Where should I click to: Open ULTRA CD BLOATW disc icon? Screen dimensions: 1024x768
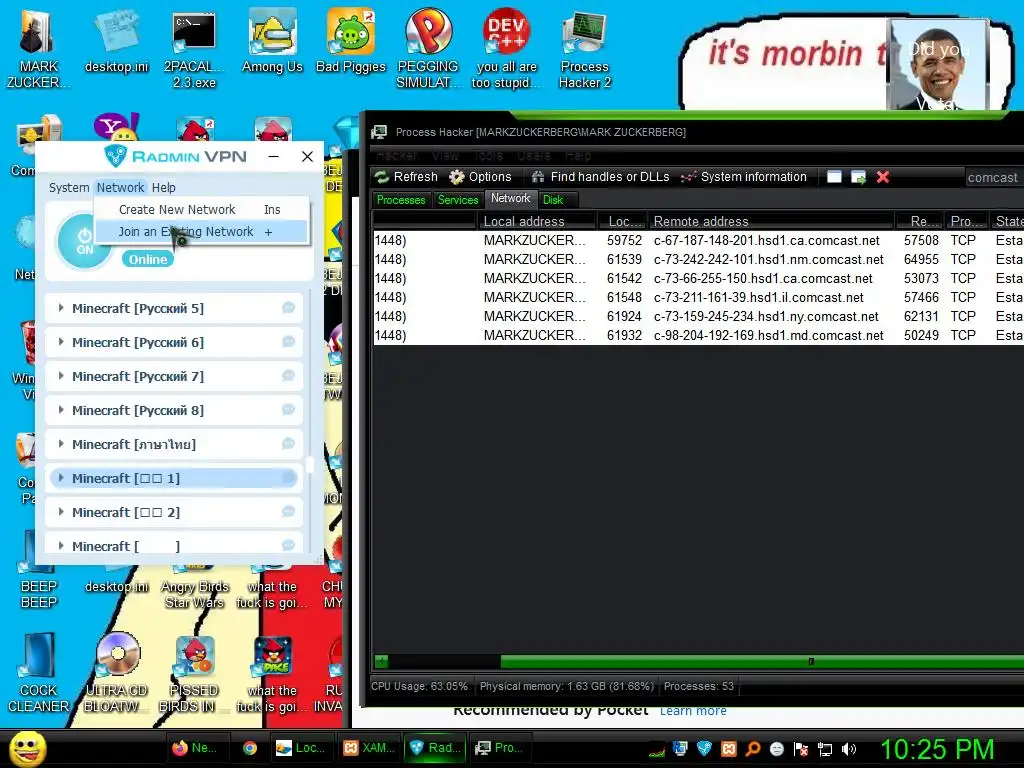(x=116, y=673)
